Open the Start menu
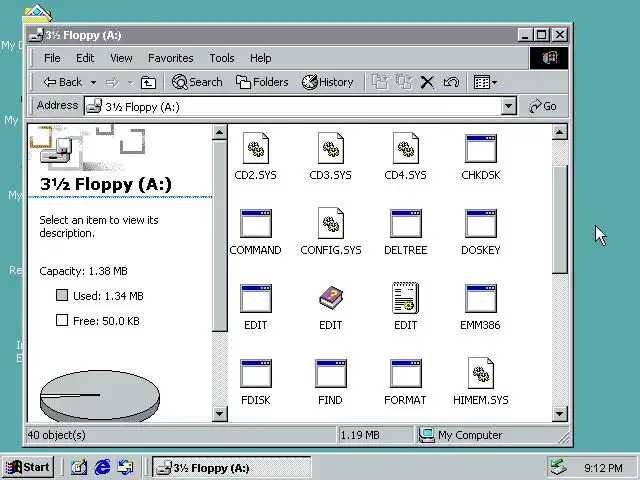The height and width of the screenshot is (480, 640). 27,467
